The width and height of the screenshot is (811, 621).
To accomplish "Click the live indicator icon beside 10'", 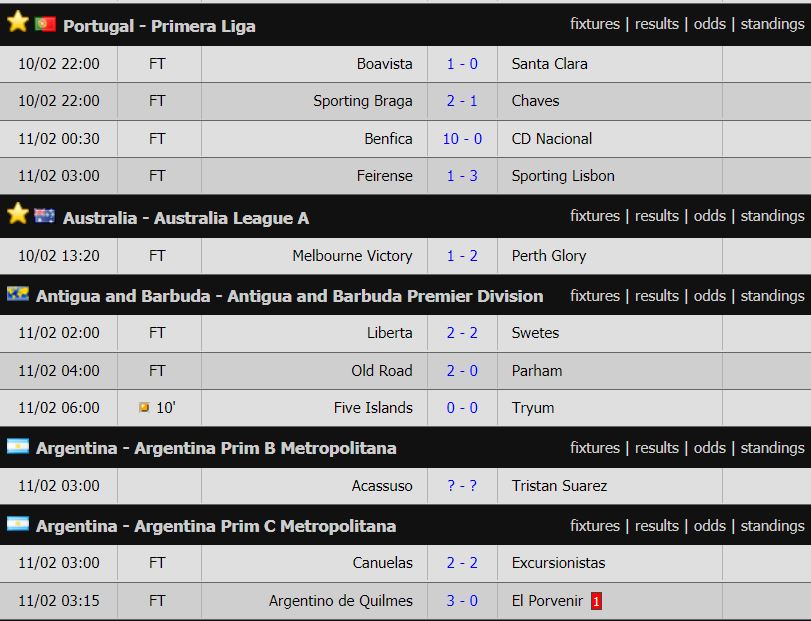I will pyautogui.click(x=144, y=407).
